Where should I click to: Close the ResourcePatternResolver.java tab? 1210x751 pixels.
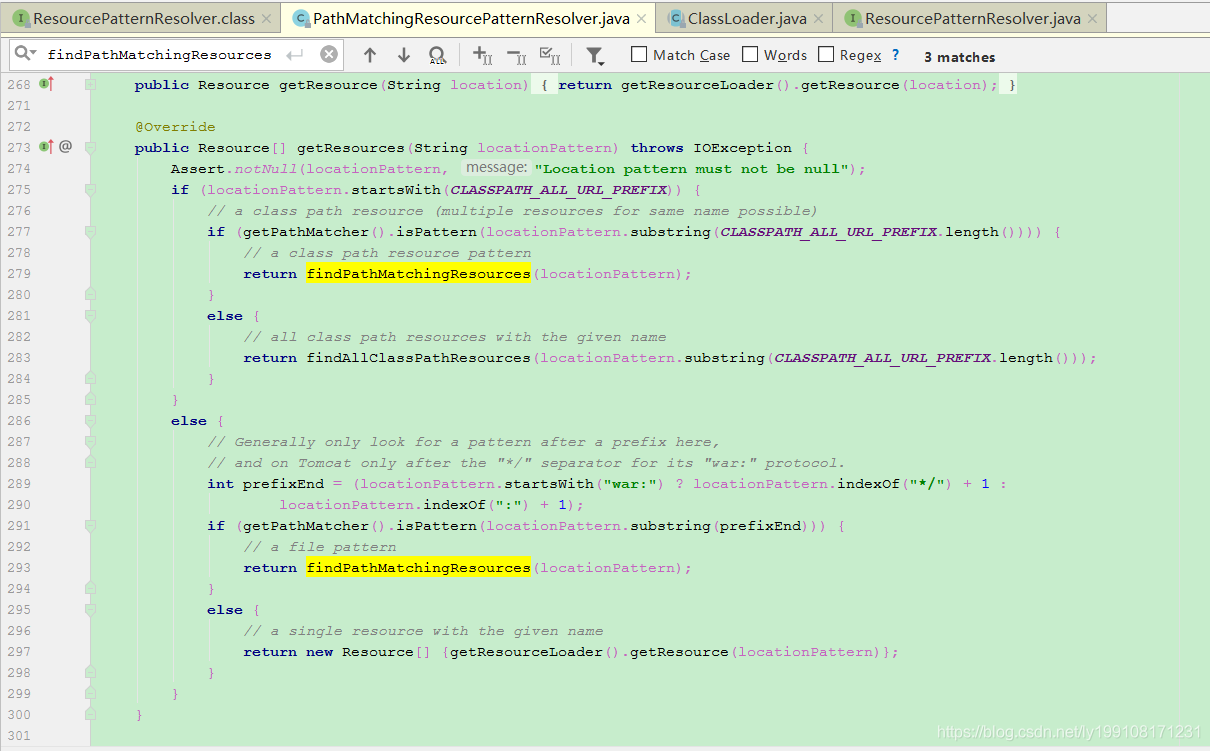point(1092,18)
